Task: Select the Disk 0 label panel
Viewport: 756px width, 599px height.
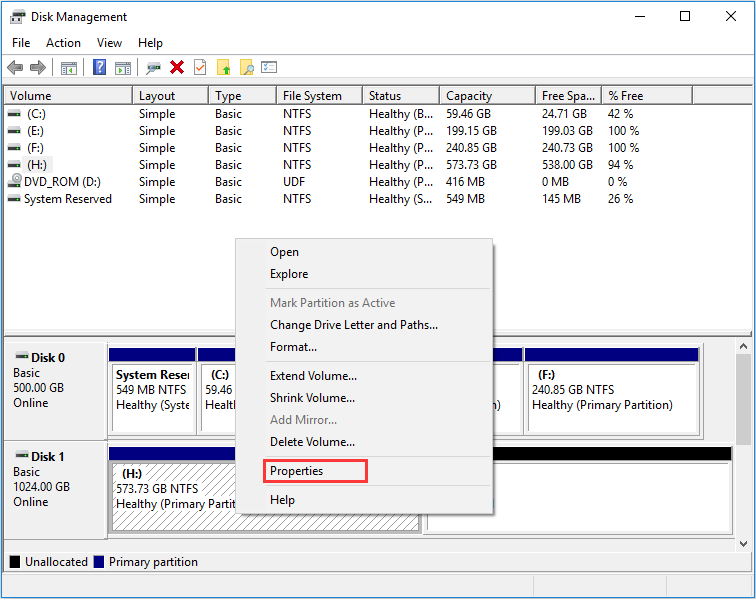Action: (x=55, y=391)
